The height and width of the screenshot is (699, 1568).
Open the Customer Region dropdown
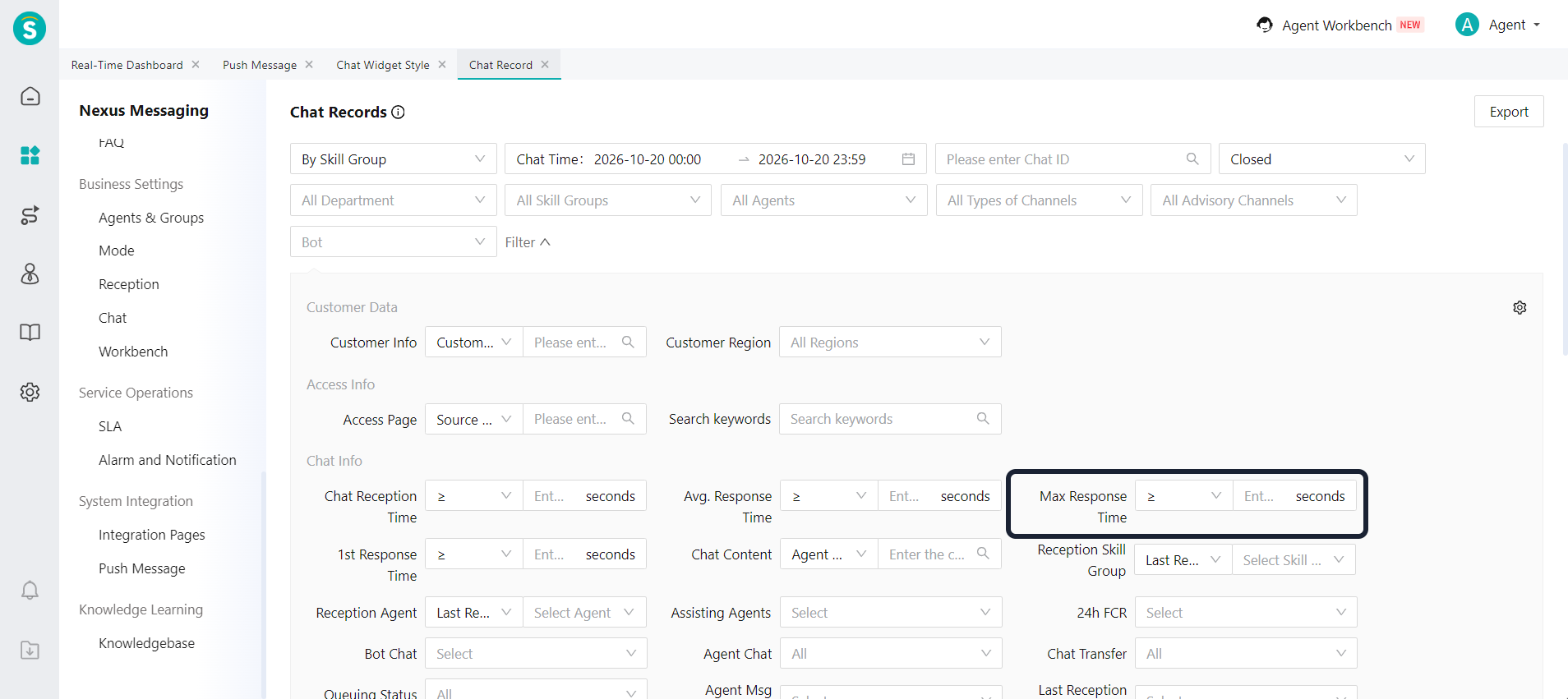[890, 342]
